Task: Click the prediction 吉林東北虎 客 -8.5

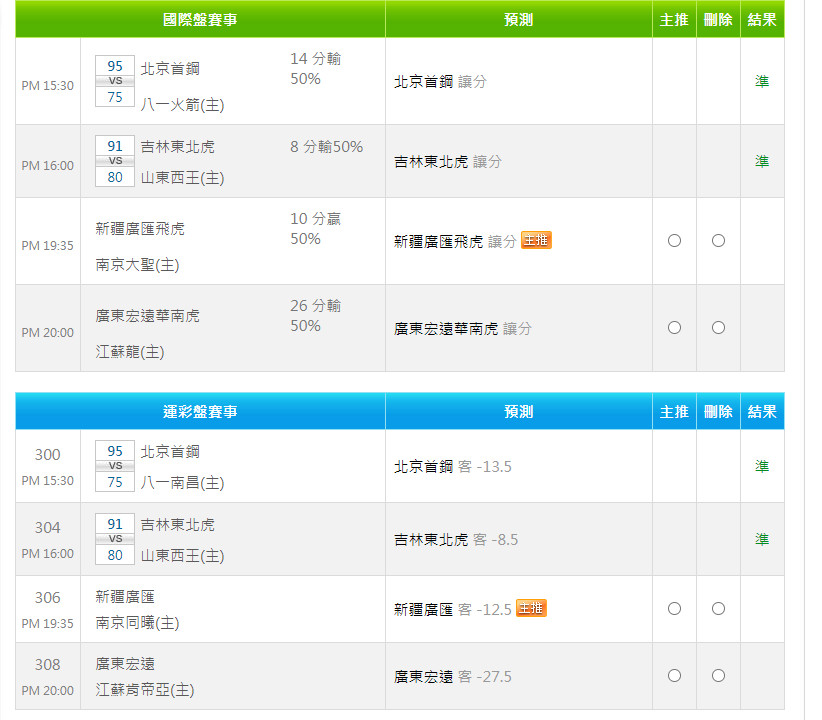Action: click(456, 540)
